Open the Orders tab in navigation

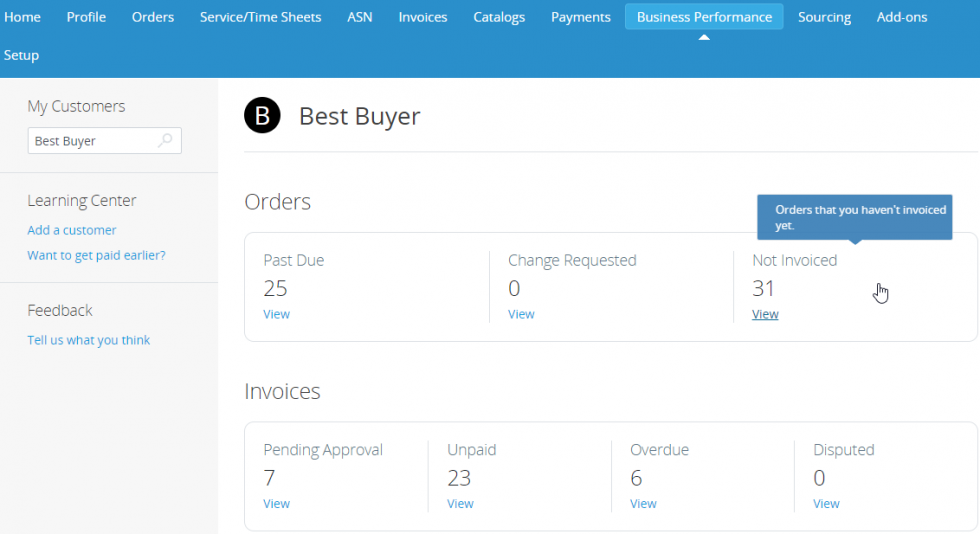pos(152,17)
